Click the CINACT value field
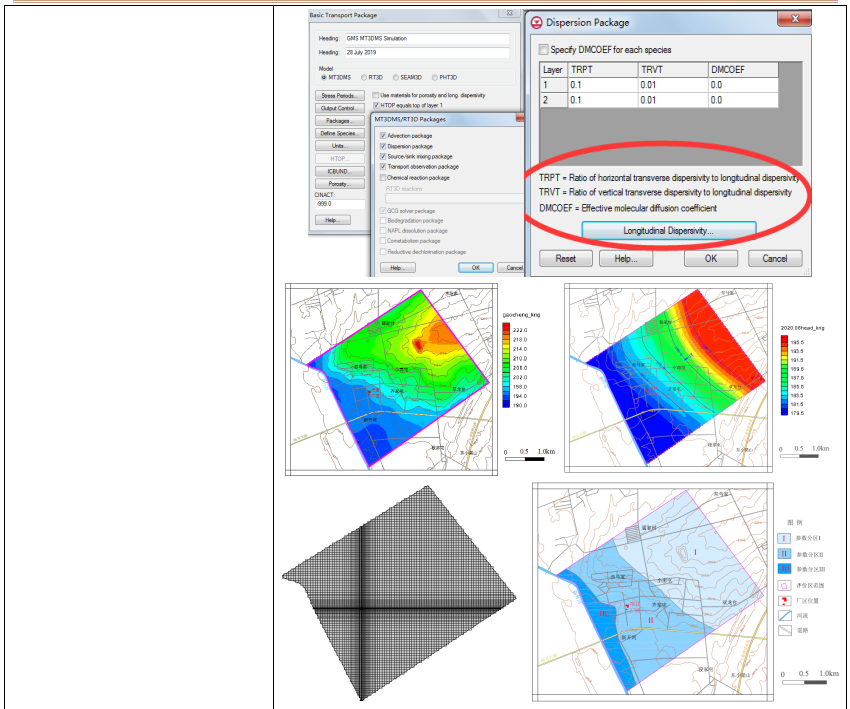The image size is (850, 709). [x=338, y=202]
